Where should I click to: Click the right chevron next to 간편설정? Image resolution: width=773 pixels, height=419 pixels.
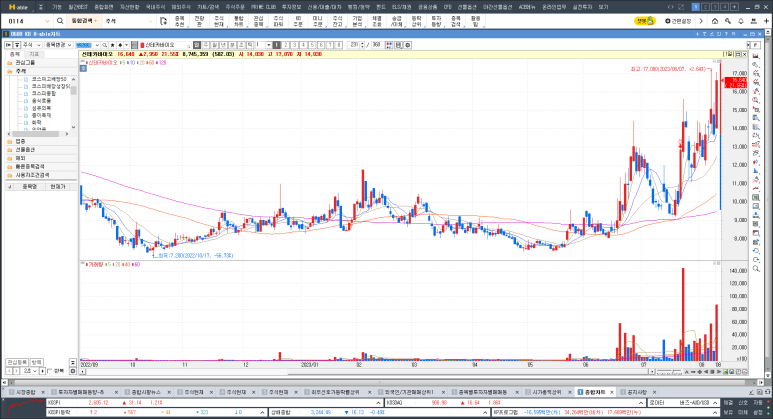point(701,21)
